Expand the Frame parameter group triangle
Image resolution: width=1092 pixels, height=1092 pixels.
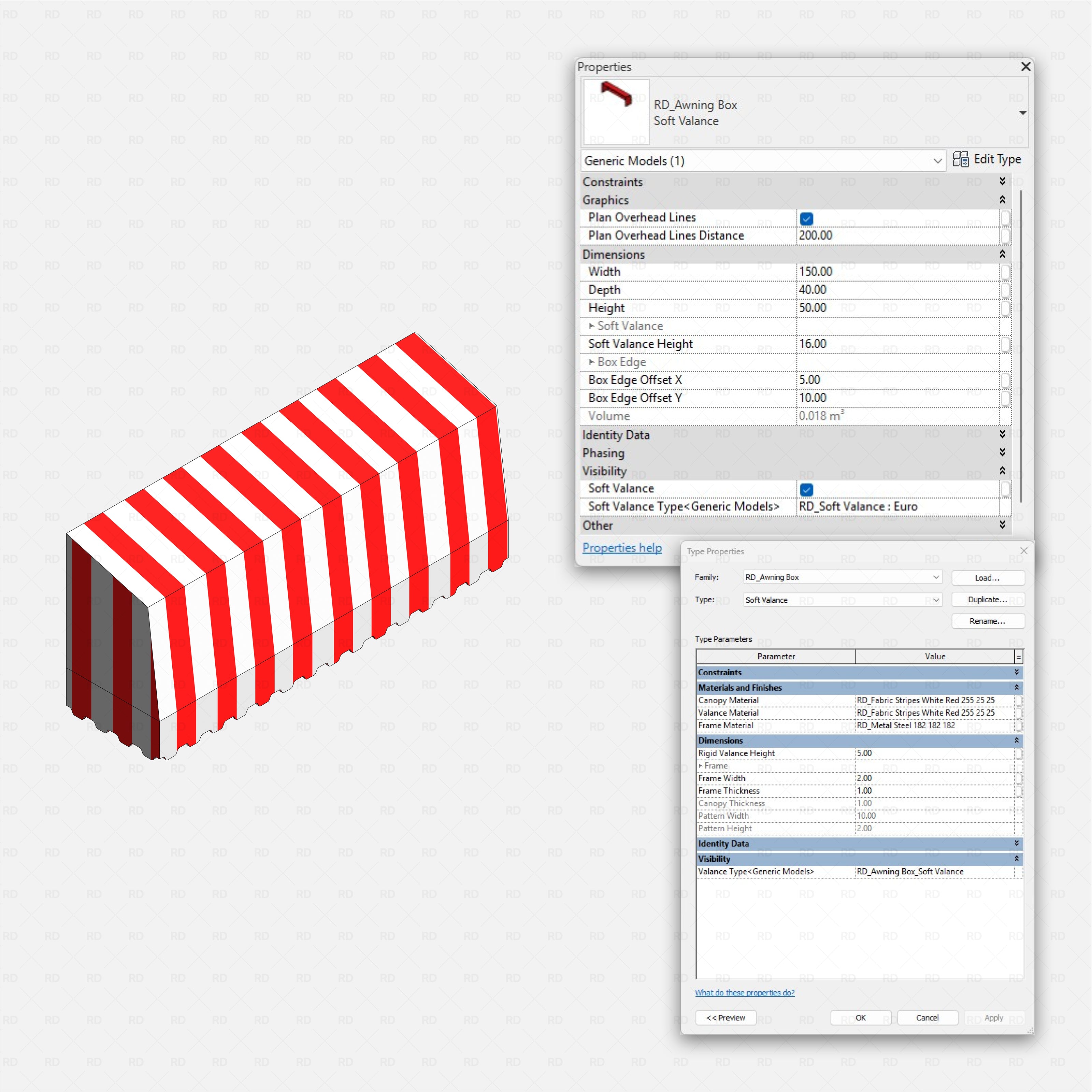pyautogui.click(x=700, y=765)
